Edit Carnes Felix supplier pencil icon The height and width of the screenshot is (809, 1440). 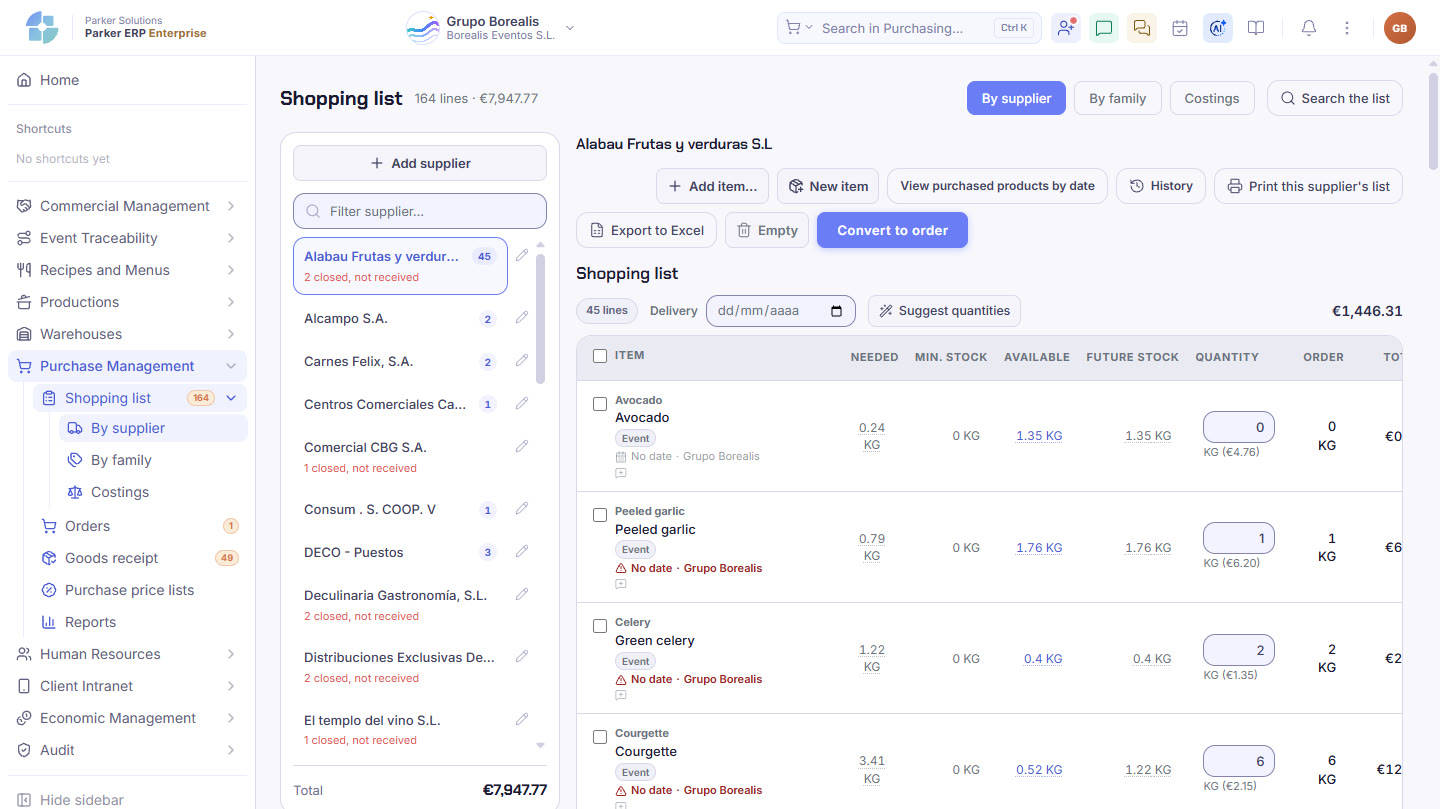coord(522,361)
